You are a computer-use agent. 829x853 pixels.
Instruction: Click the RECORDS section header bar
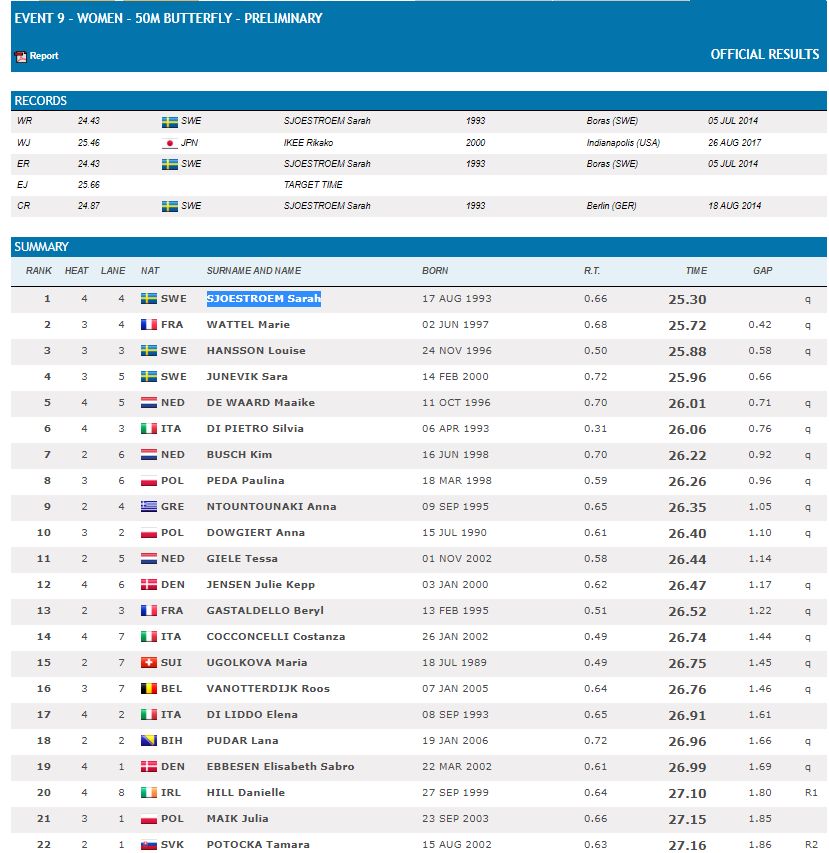pos(418,101)
